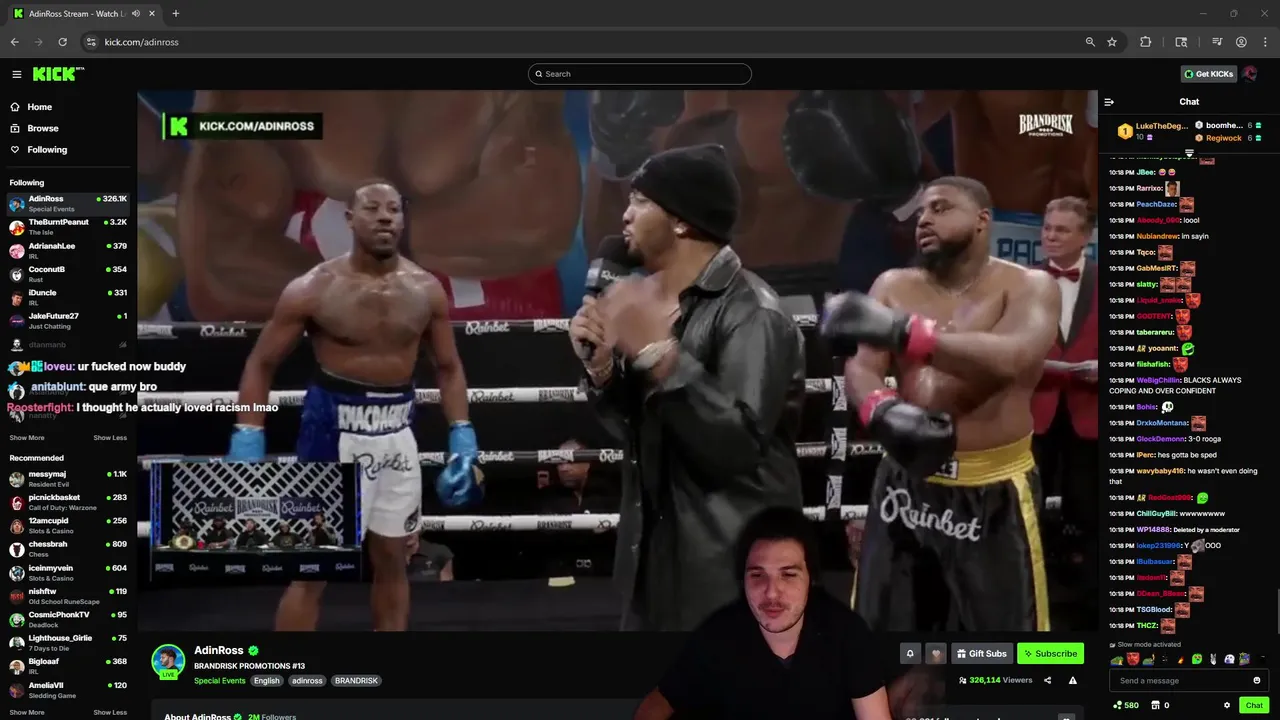Open AmeliaVII recommended channel

tap(68, 690)
